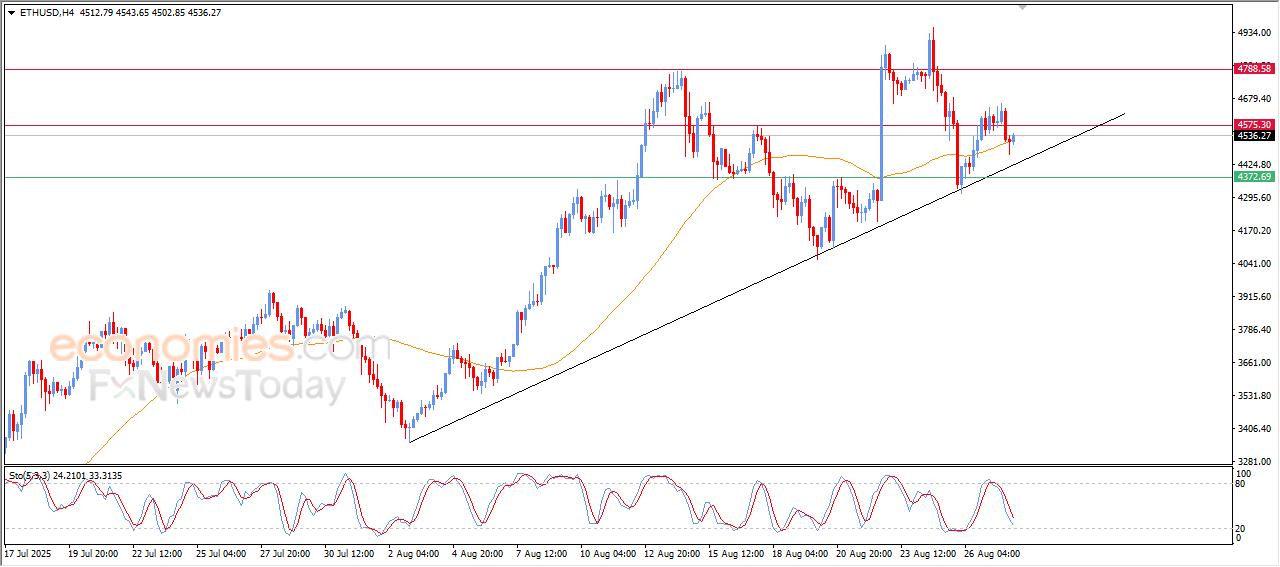Image resolution: width=1280 pixels, height=567 pixels.
Task: Click the 3281.00 price axis label
Action: pos(1254,462)
